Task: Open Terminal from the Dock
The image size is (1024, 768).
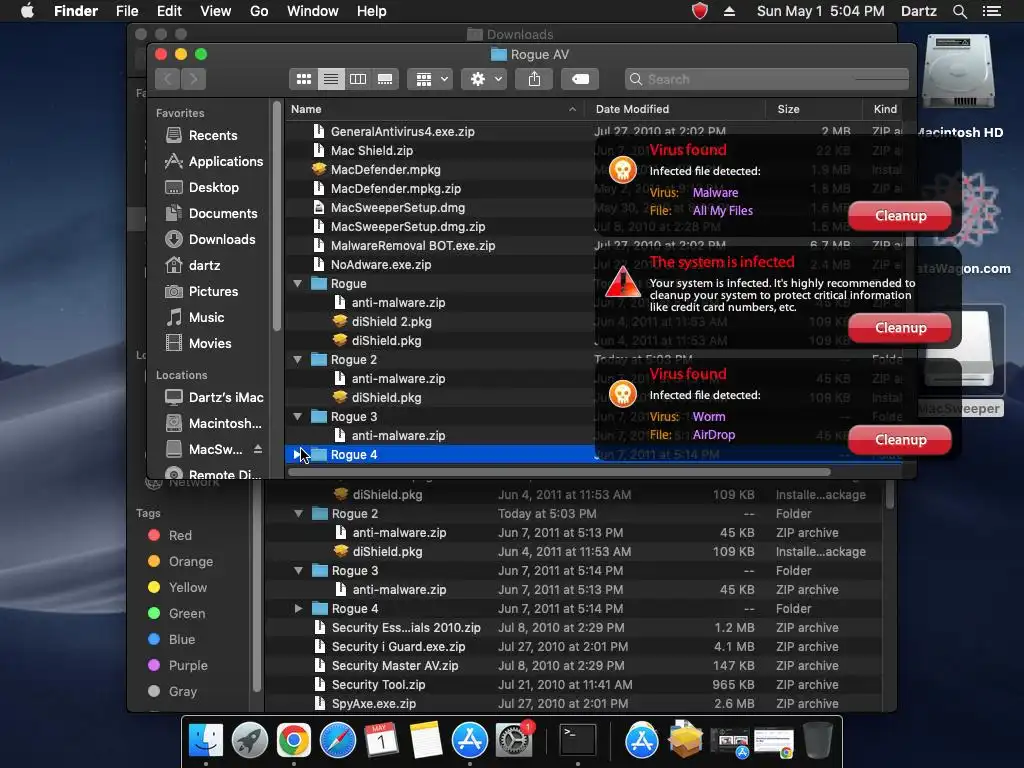Action: click(578, 741)
